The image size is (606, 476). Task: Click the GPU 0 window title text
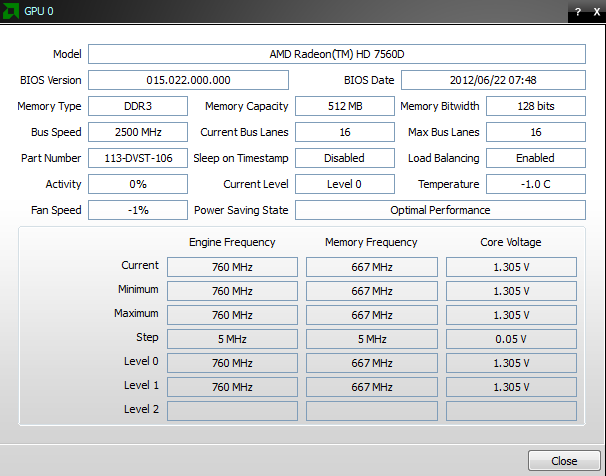[x=39, y=11]
